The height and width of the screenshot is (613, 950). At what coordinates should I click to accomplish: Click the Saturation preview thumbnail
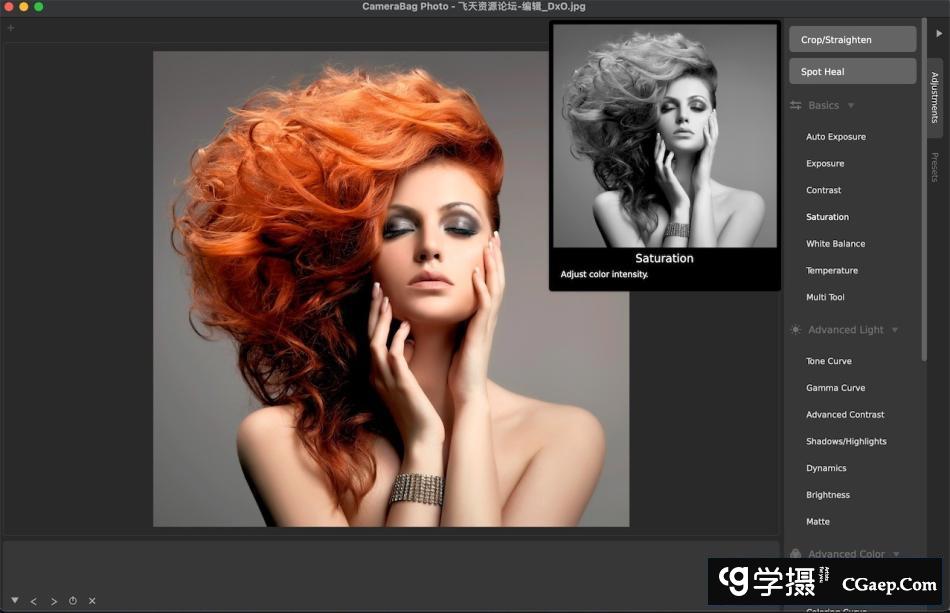click(x=664, y=136)
